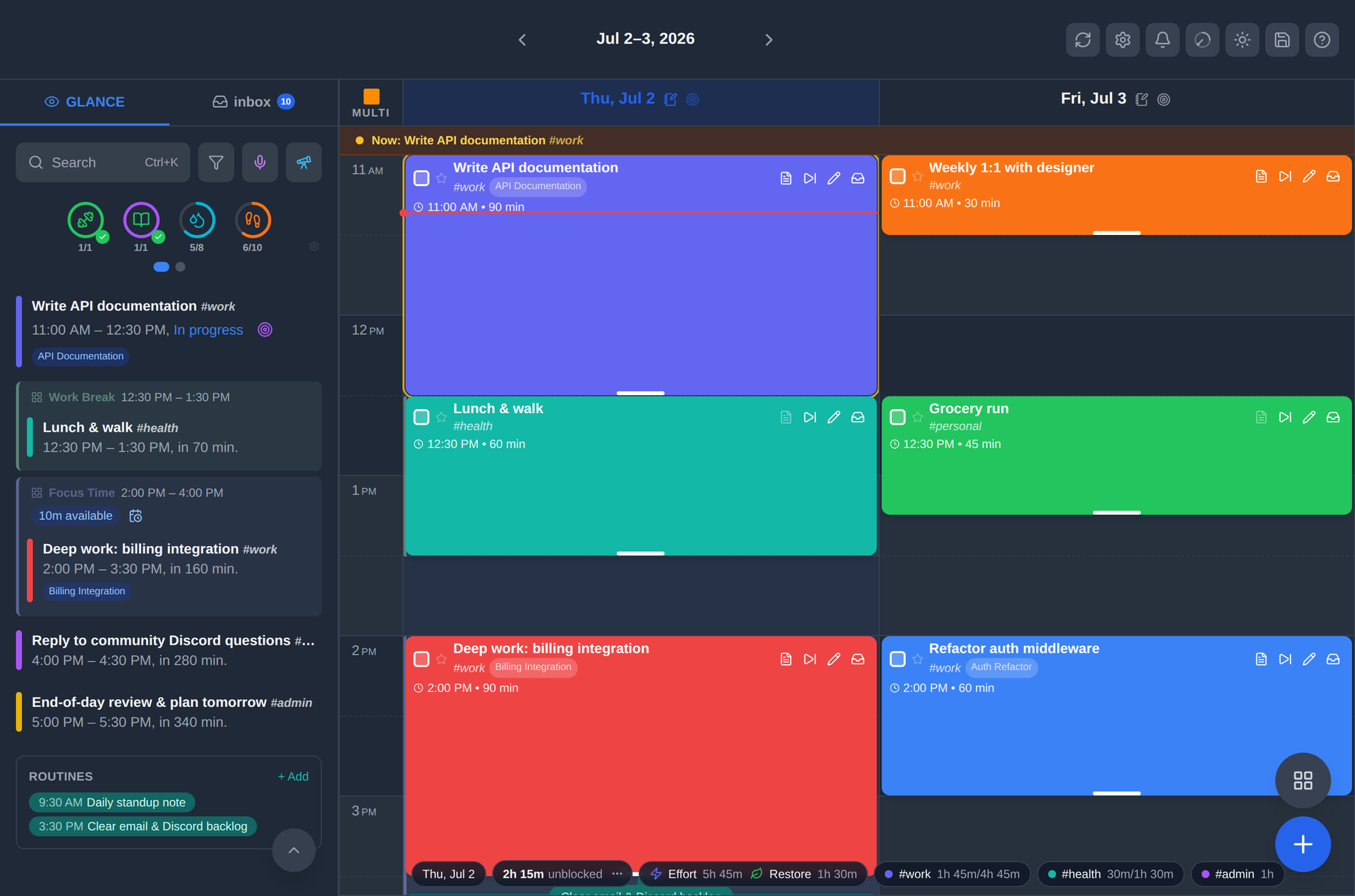Viewport: 1355px width, 896px height.
Task: Focus the Search input field
Action: point(103,162)
